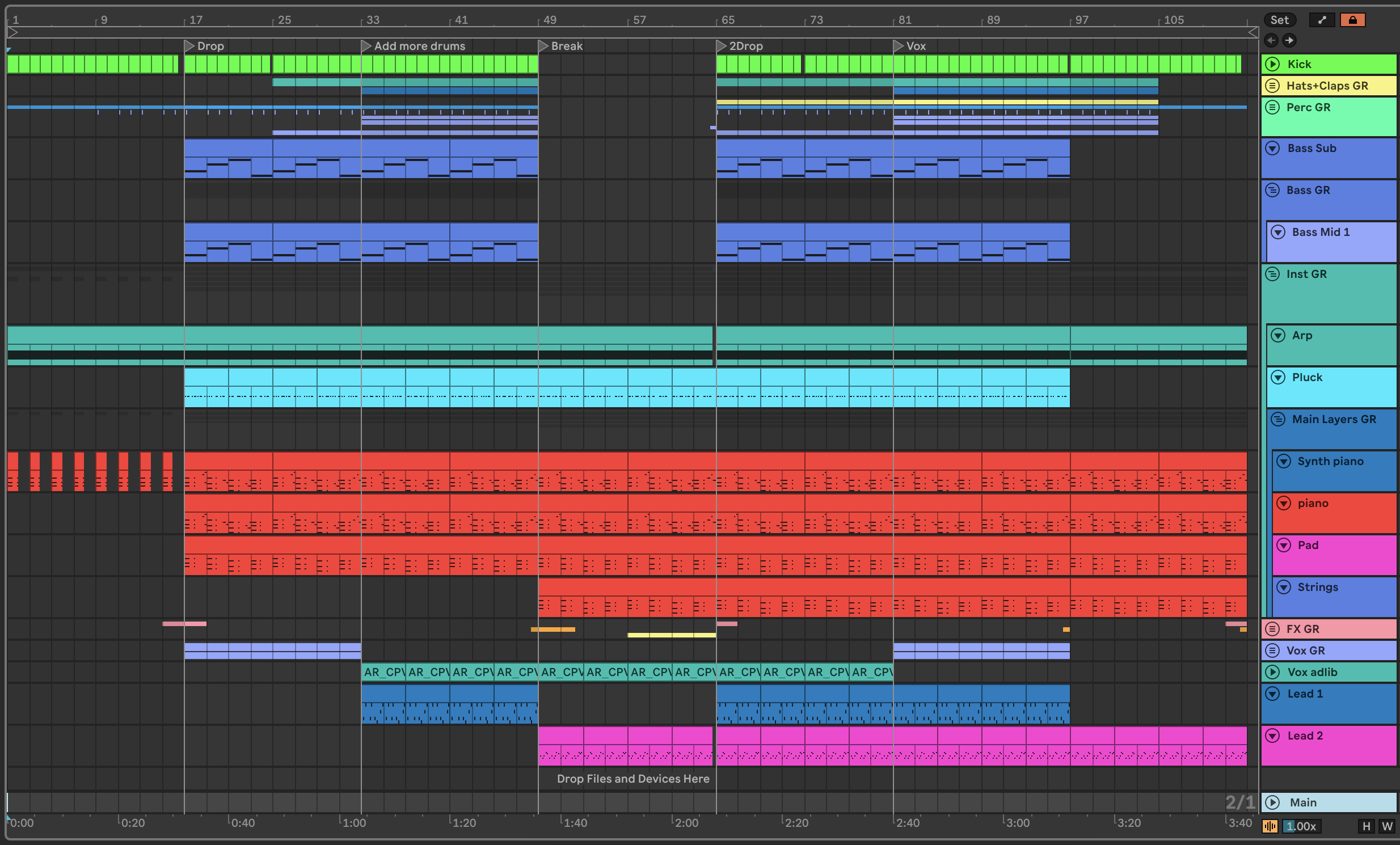The image size is (1400, 845).
Task: Collapse the Bass Sub track
Action: [1273, 148]
